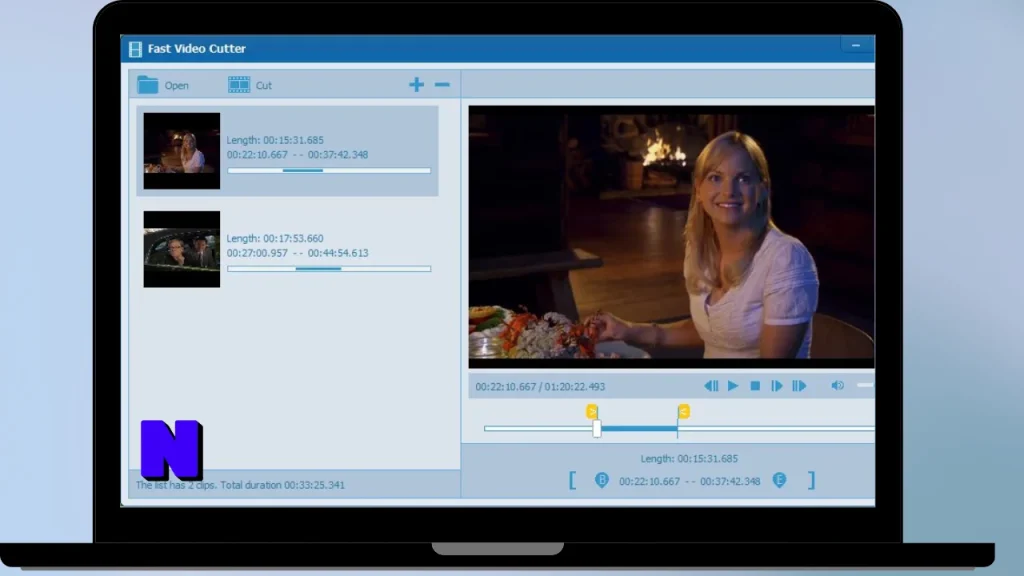
Task: Jump forward with the fast step button
Action: [x=799, y=386]
